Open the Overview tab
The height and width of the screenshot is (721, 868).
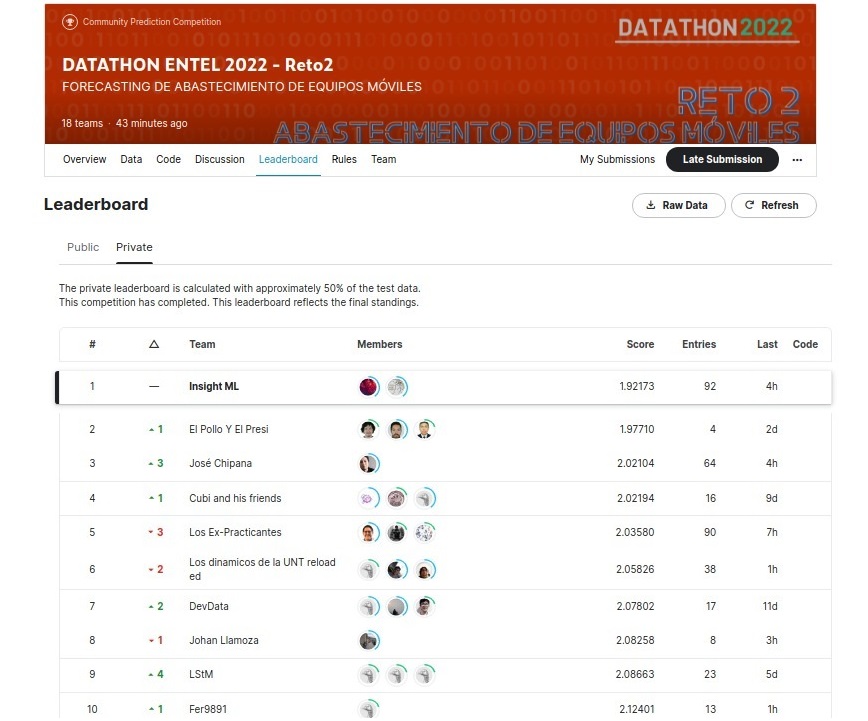pos(84,159)
